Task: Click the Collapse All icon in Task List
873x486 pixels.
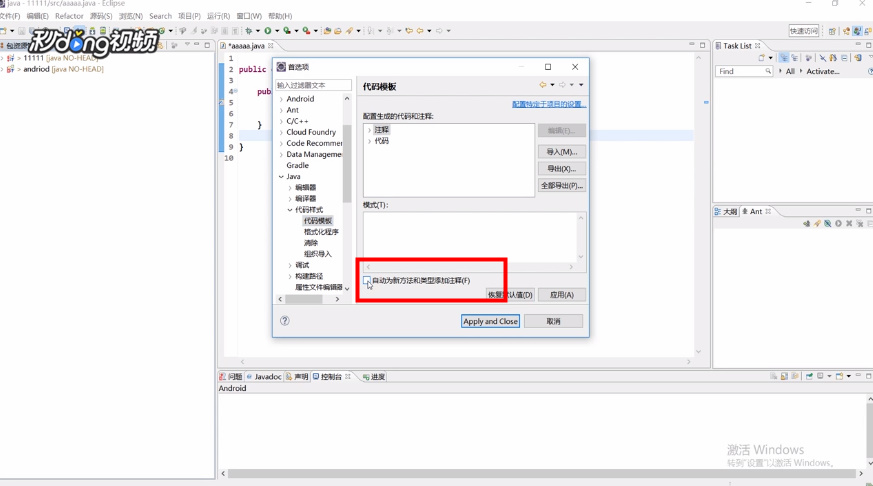Action: click(845, 57)
